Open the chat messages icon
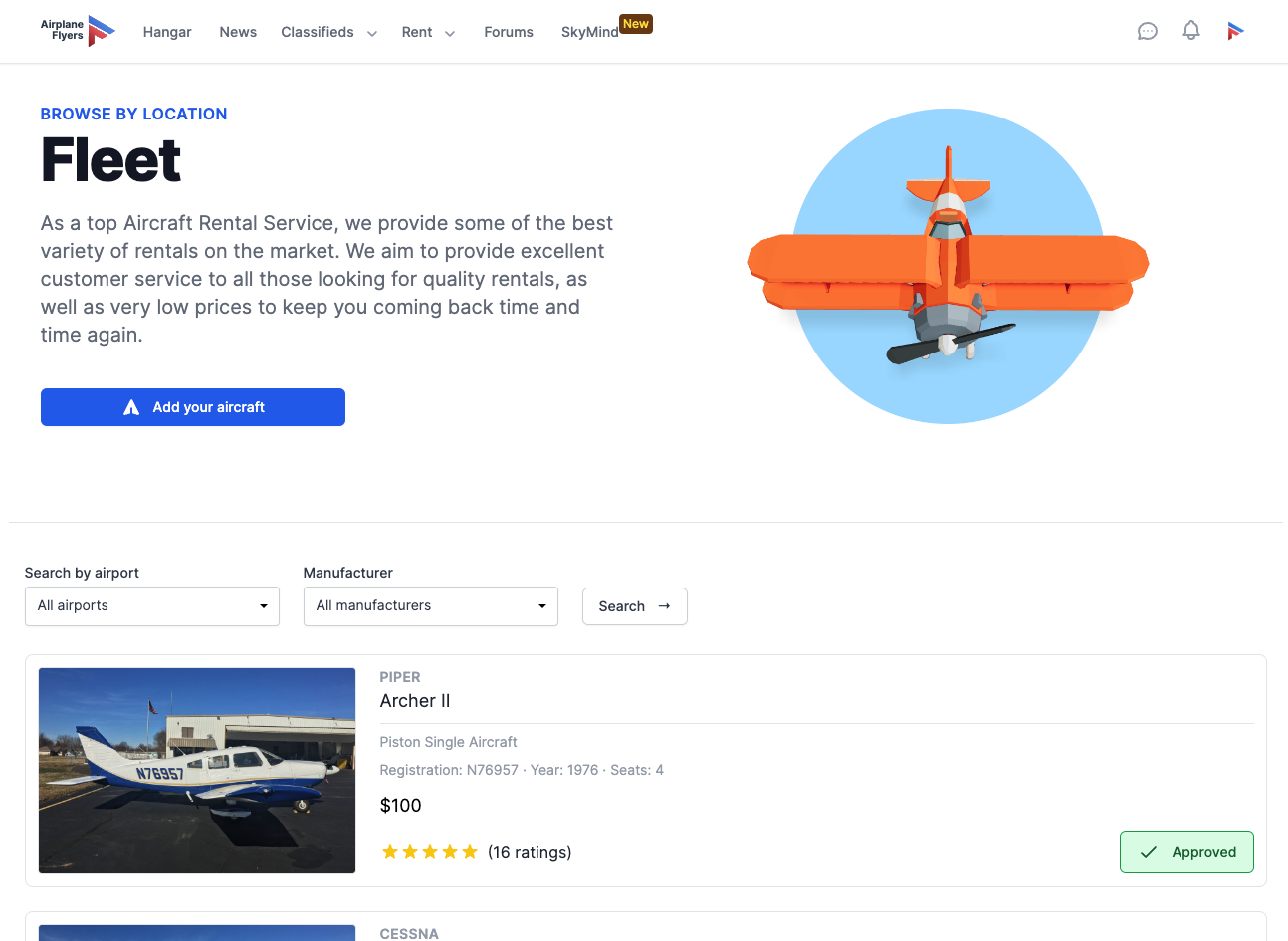 click(1148, 31)
